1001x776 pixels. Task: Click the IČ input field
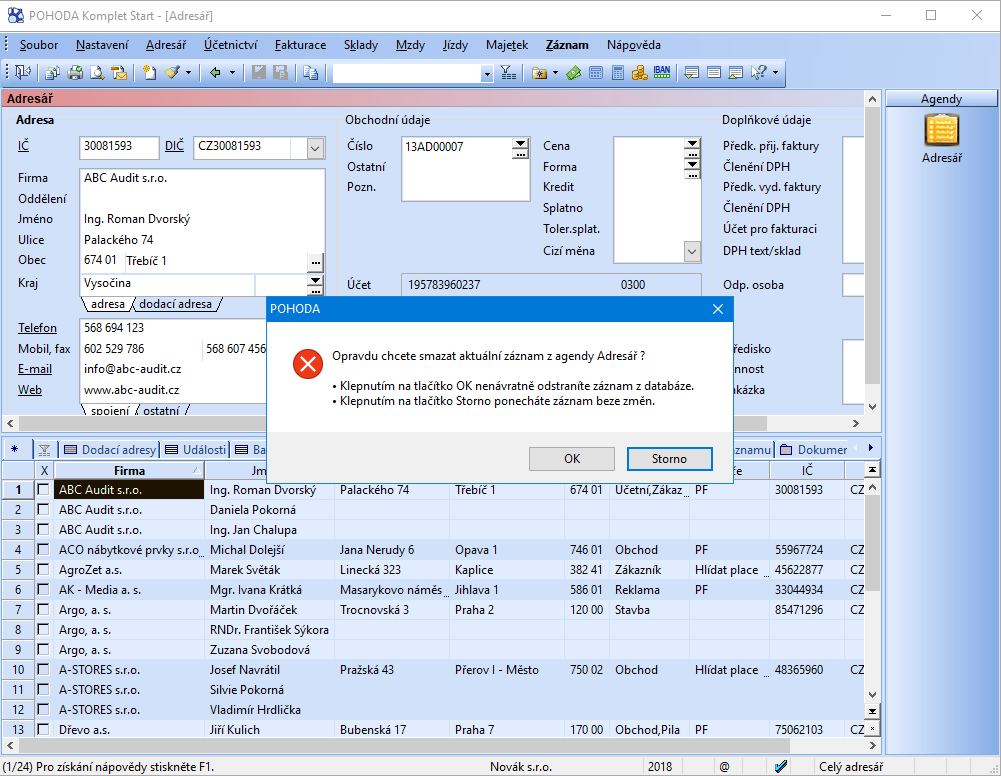(x=119, y=147)
